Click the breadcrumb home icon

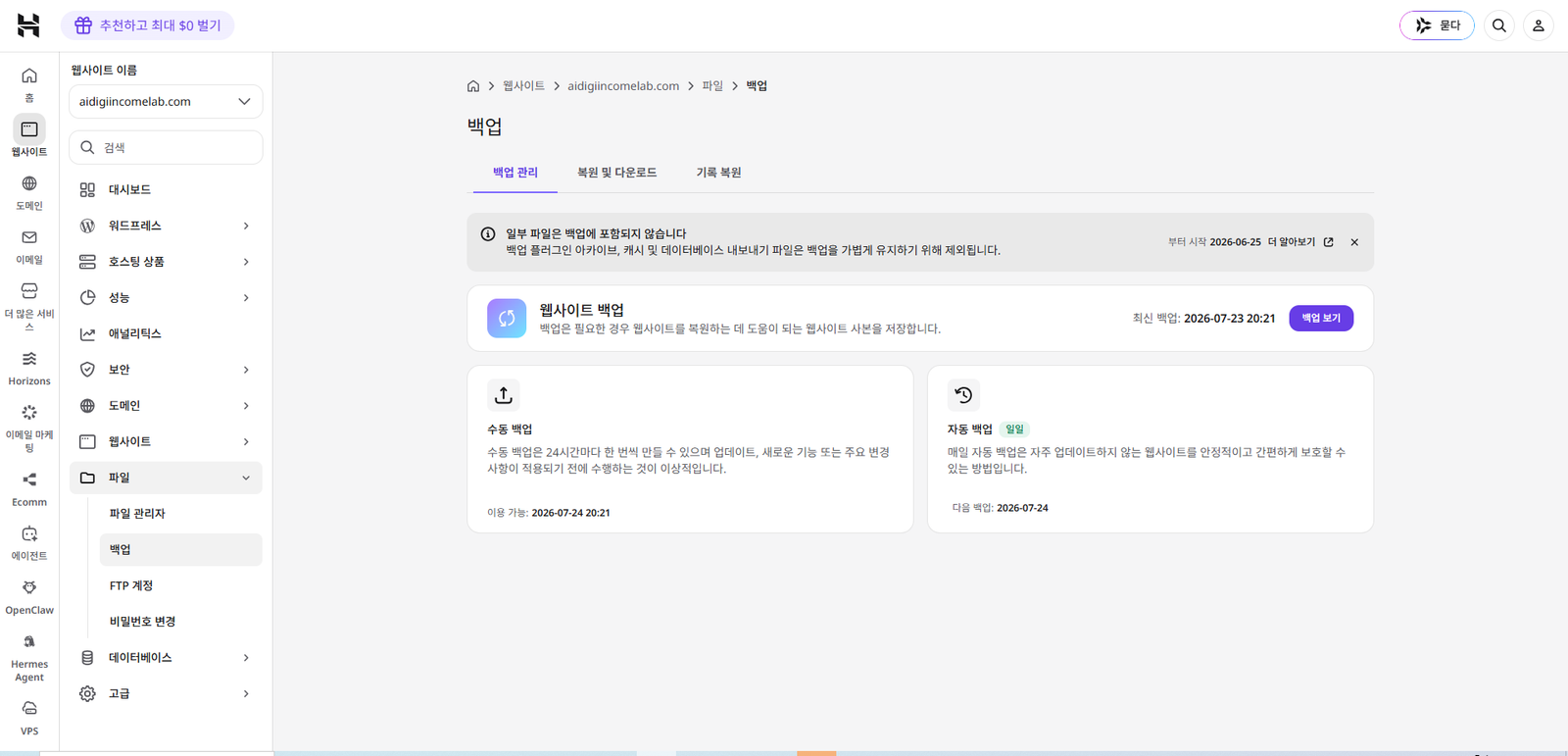tap(473, 86)
